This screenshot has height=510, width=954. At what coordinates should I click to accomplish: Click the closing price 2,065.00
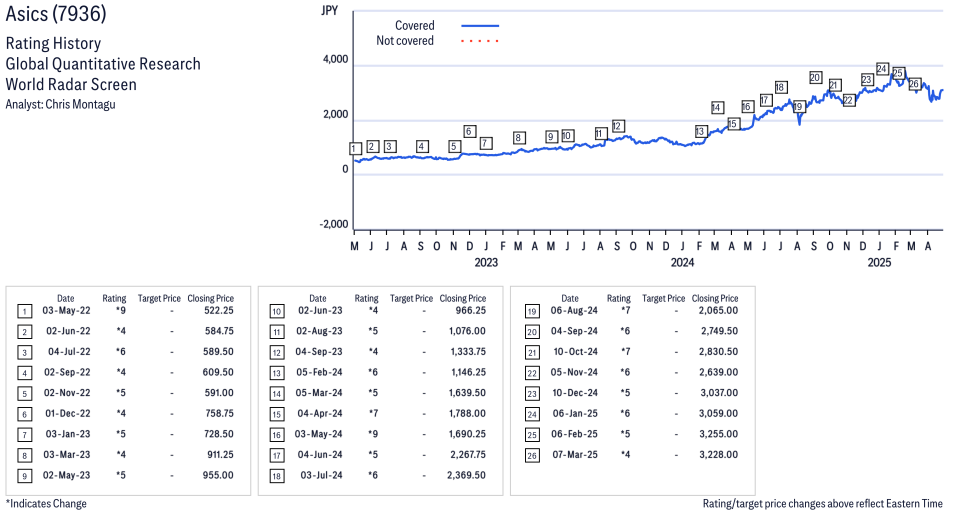719,310
